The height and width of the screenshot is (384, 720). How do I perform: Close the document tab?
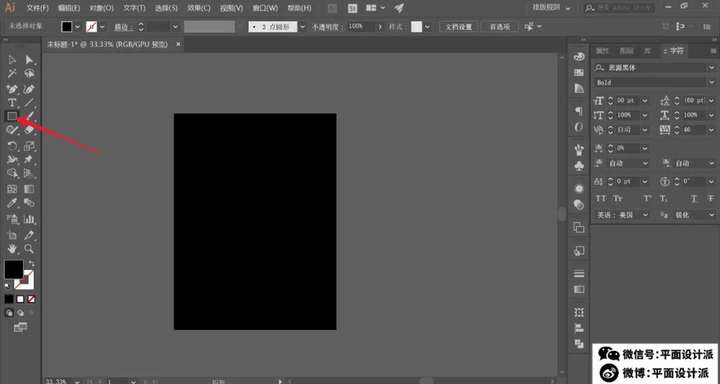pyautogui.click(x=178, y=44)
